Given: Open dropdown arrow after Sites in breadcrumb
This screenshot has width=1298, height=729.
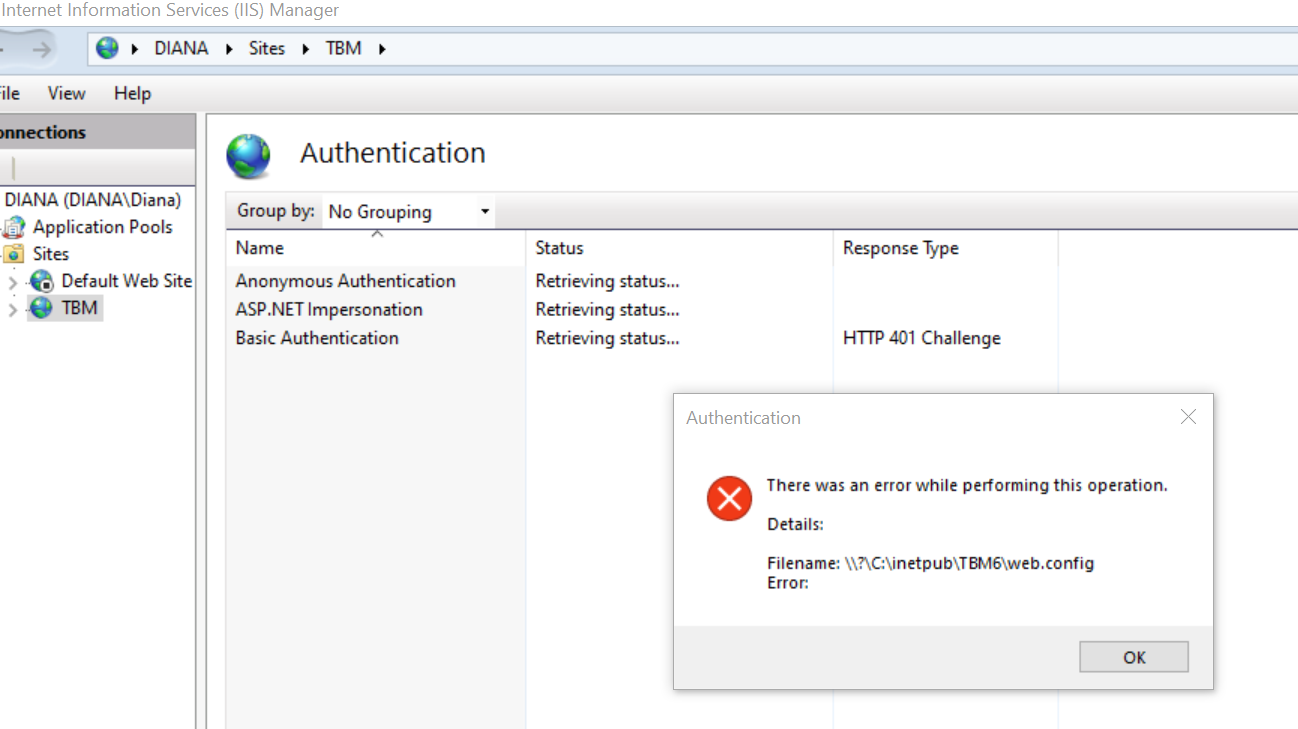Looking at the screenshot, I should (x=306, y=48).
